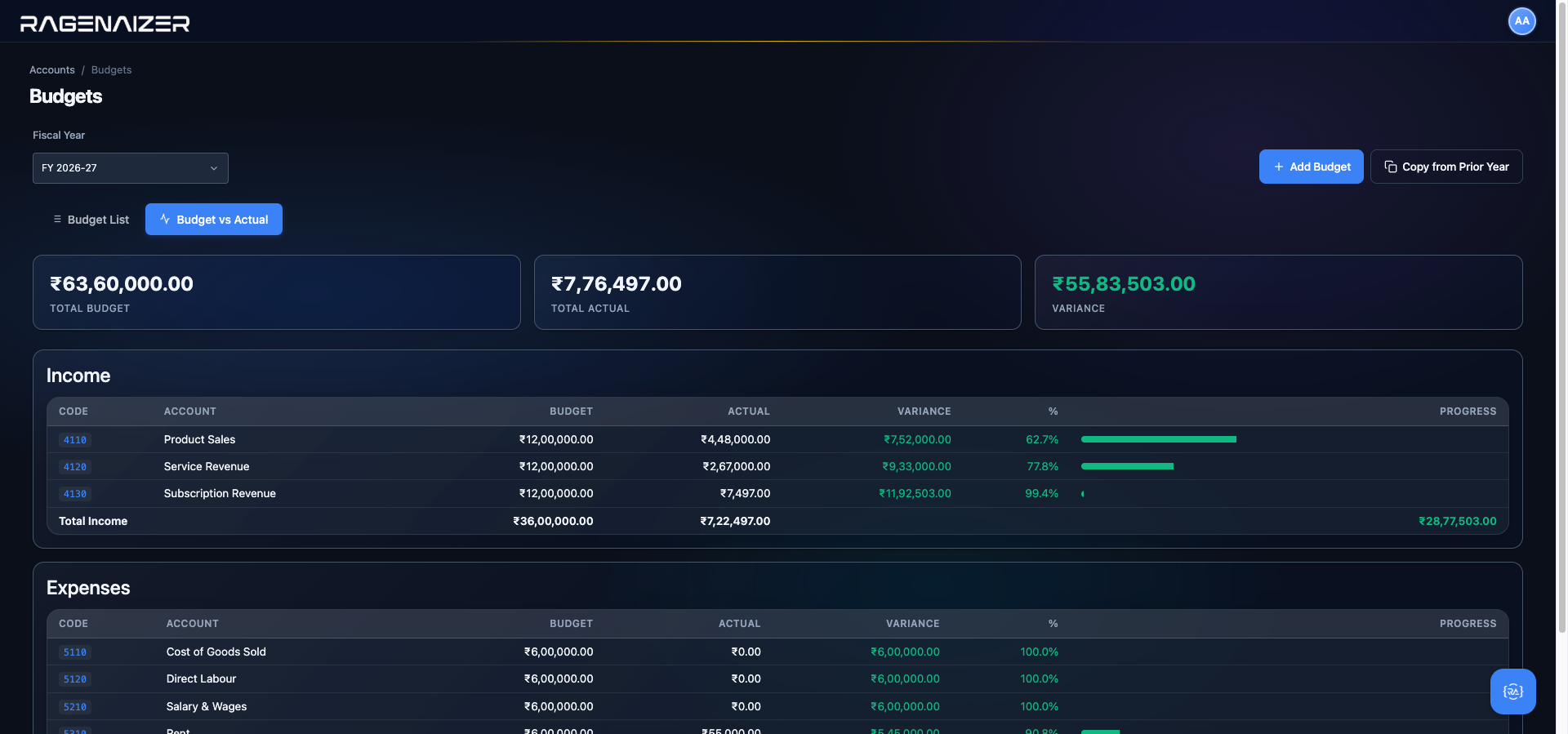
Task: Click the 77.8% value for Service Revenue
Action: click(1042, 466)
